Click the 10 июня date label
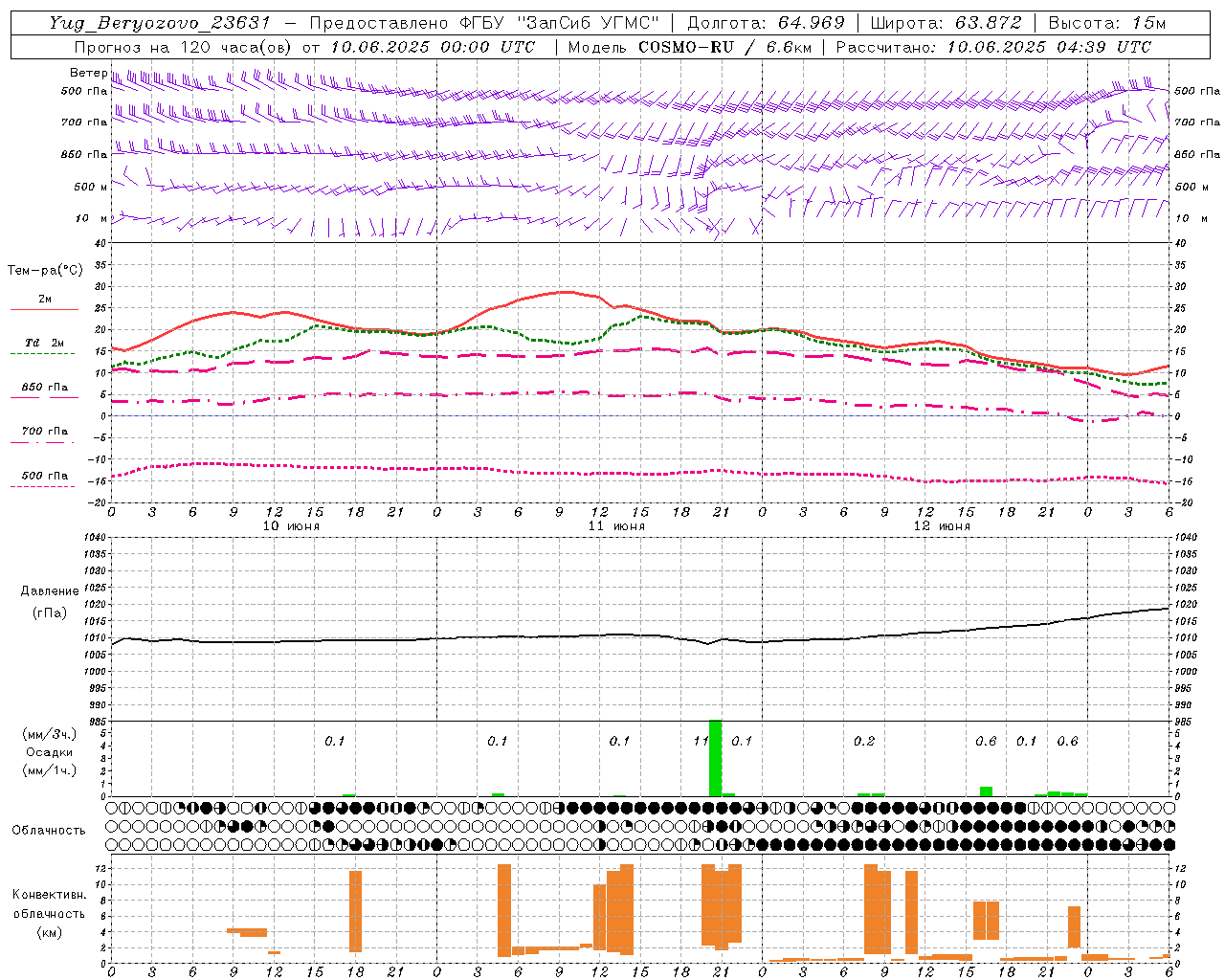The width and height of the screenshot is (1225, 980). (x=291, y=526)
